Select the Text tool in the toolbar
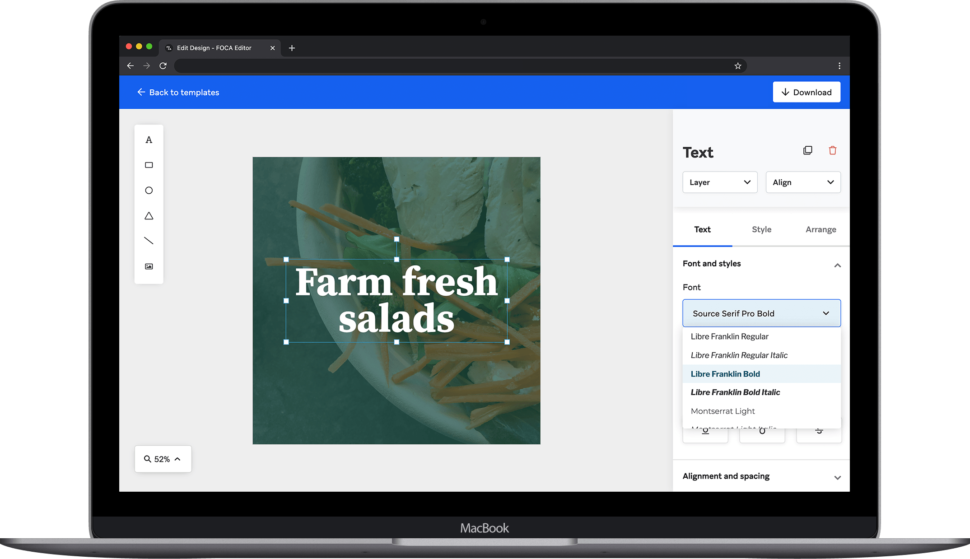Viewport: 970px width, 559px height. tap(148, 140)
